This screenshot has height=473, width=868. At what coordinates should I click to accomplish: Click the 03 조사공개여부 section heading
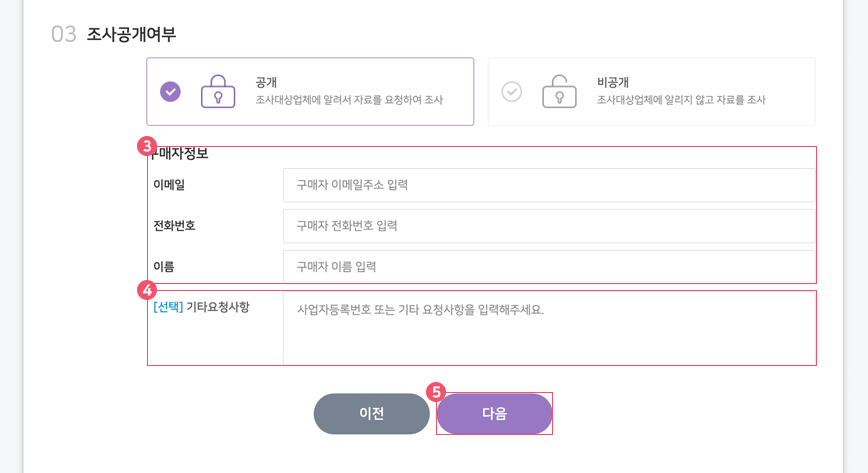[x=113, y=34]
